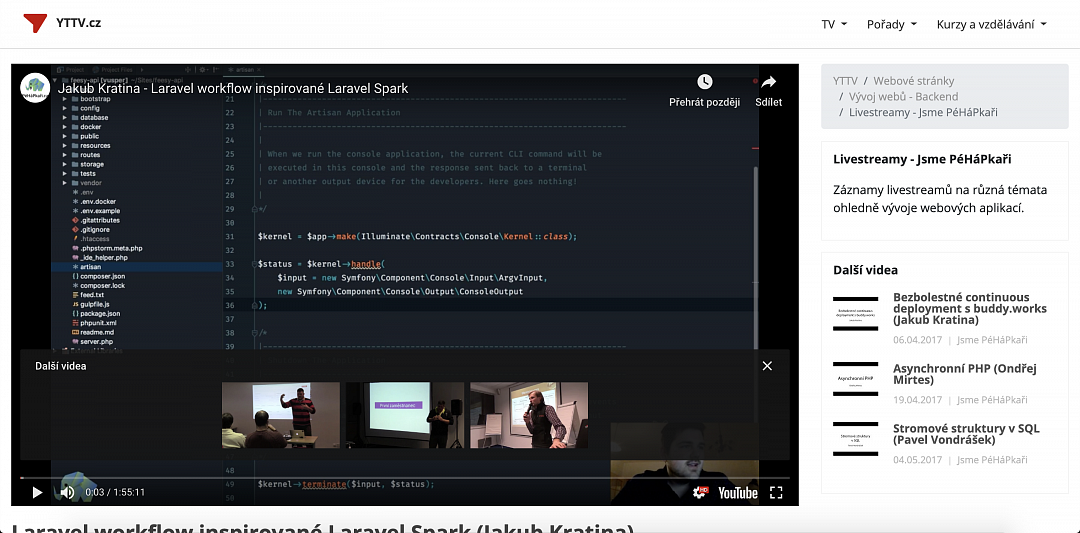Open Asynchronní PHP (Ondřej Mirtes) video
Viewport: 1080px width, 533px height.
(x=965, y=374)
